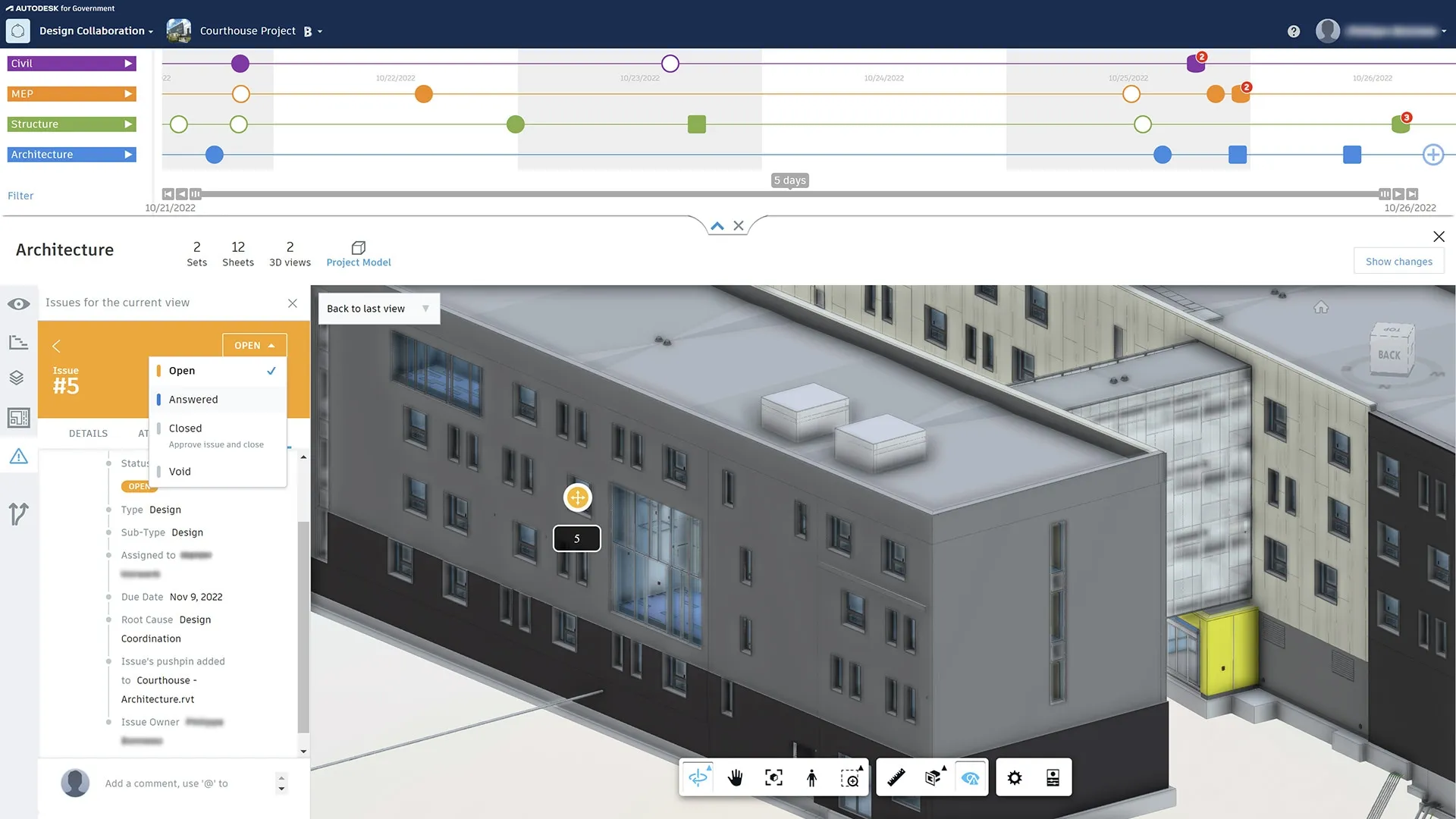This screenshot has width=1456, height=819.
Task: Open the Issues warning triangle panel
Action: [18, 457]
